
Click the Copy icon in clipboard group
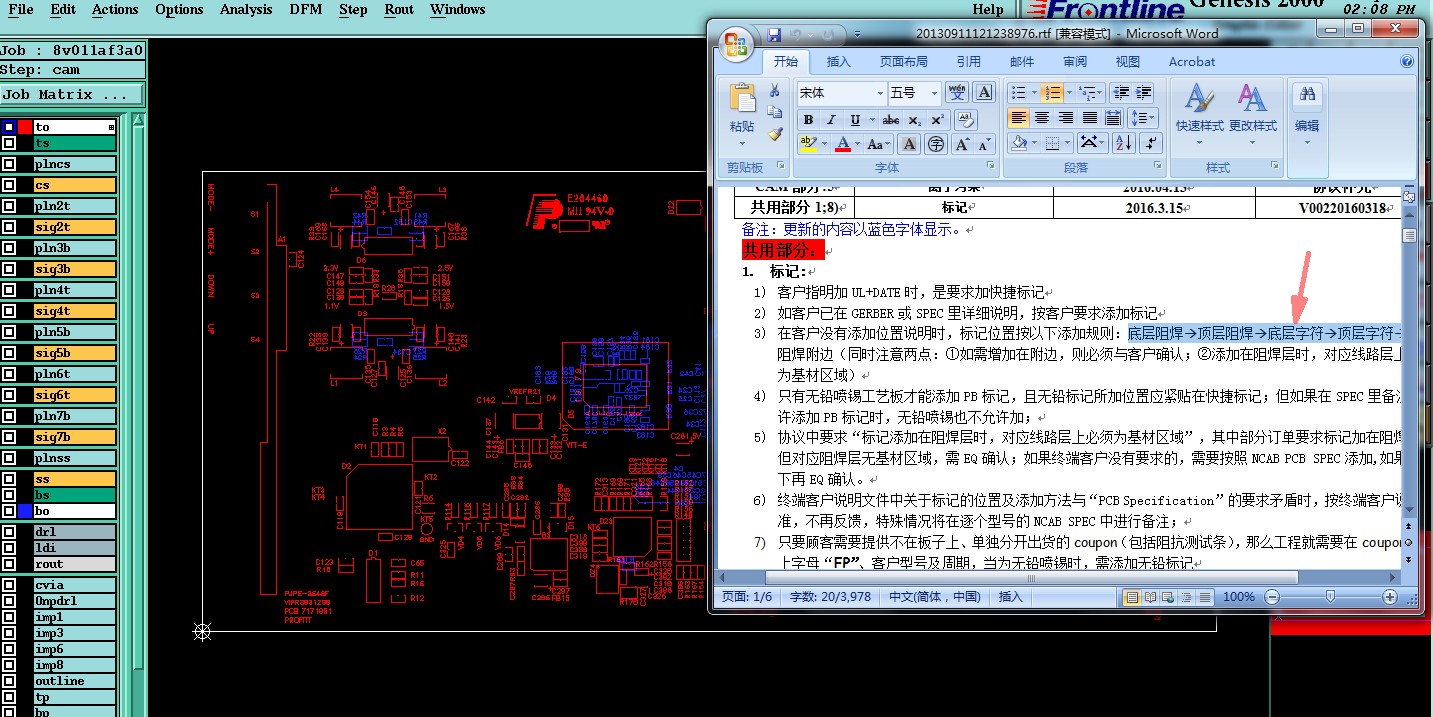[774, 113]
